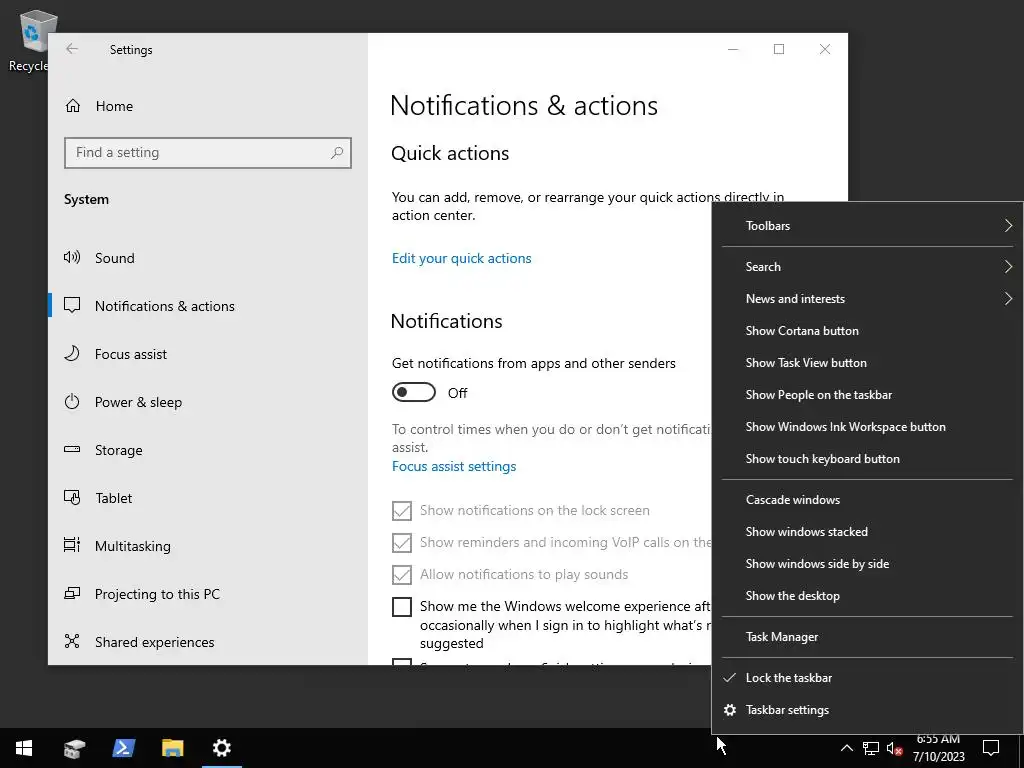Open Sound settings page
Image resolution: width=1024 pixels, height=768 pixels.
pos(208,257)
